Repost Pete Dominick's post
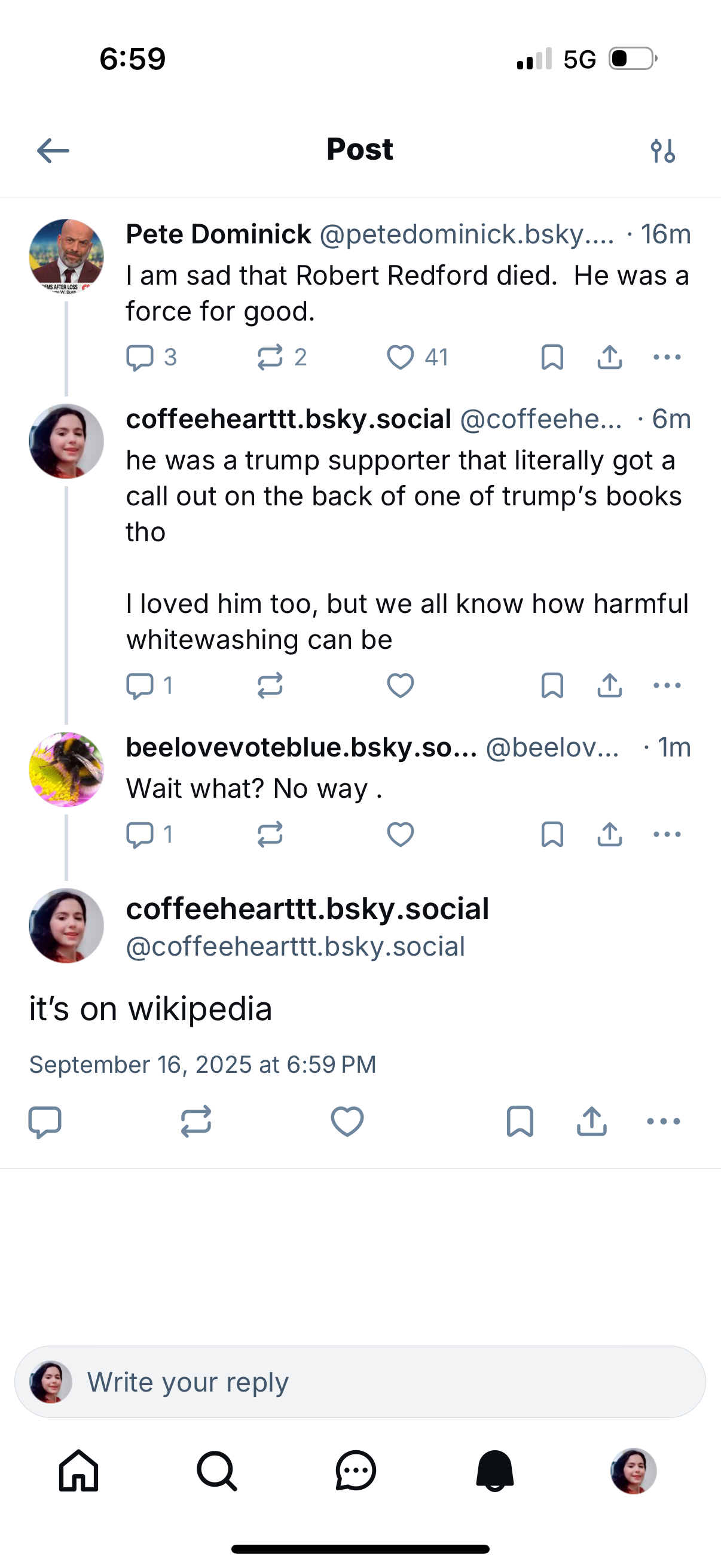This screenshot has width=721, height=1568. coord(270,357)
